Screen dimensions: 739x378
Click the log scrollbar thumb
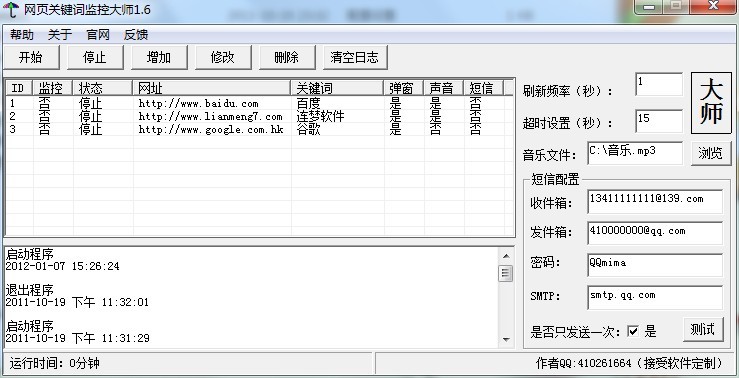506,273
